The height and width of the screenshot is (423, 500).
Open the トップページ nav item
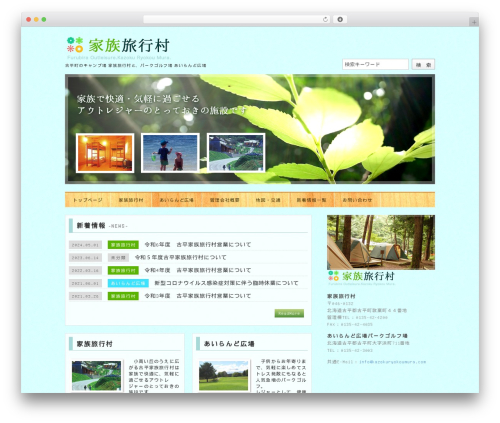tap(87, 200)
